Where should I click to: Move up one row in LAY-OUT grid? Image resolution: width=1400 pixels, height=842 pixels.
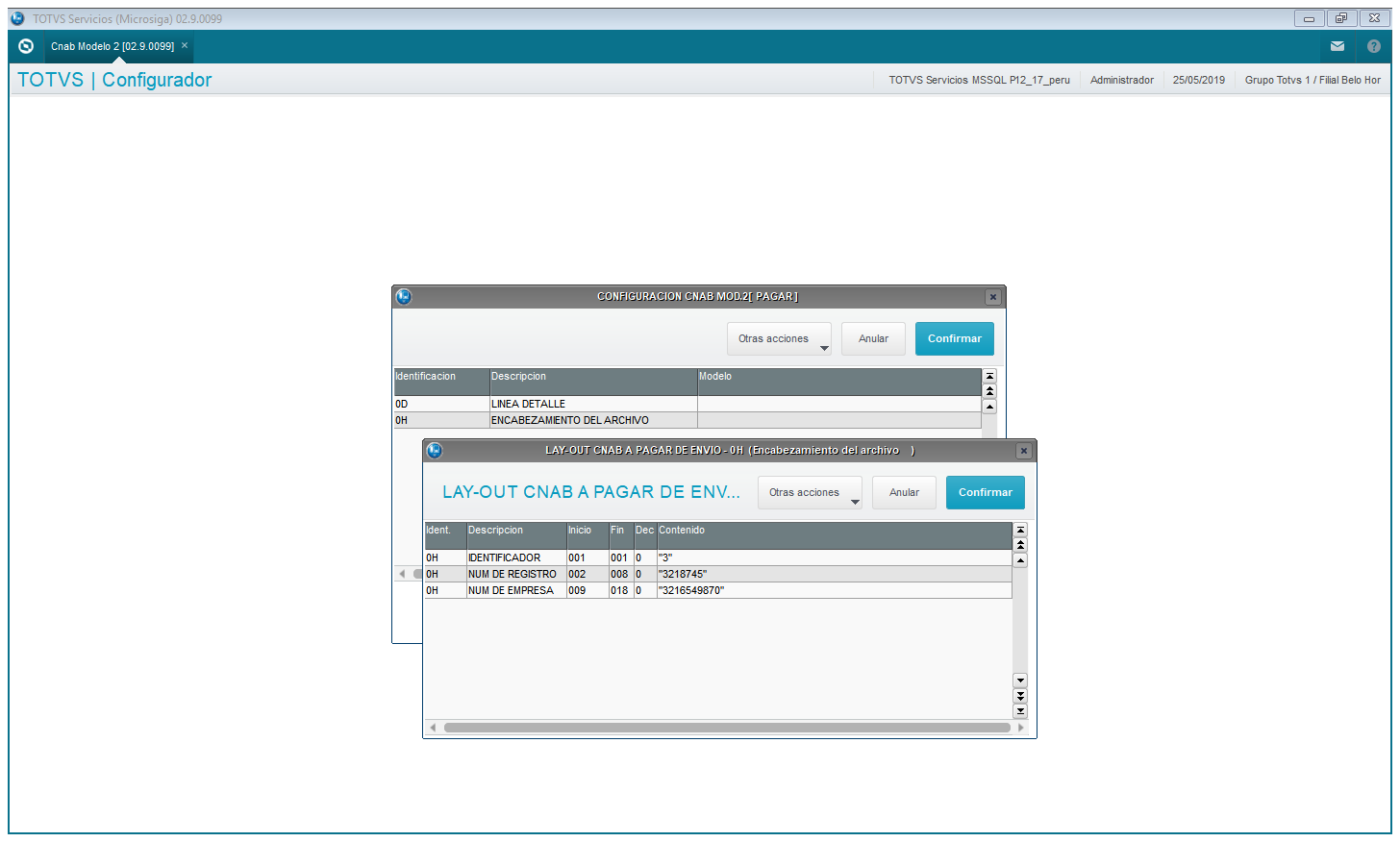click(x=1020, y=560)
